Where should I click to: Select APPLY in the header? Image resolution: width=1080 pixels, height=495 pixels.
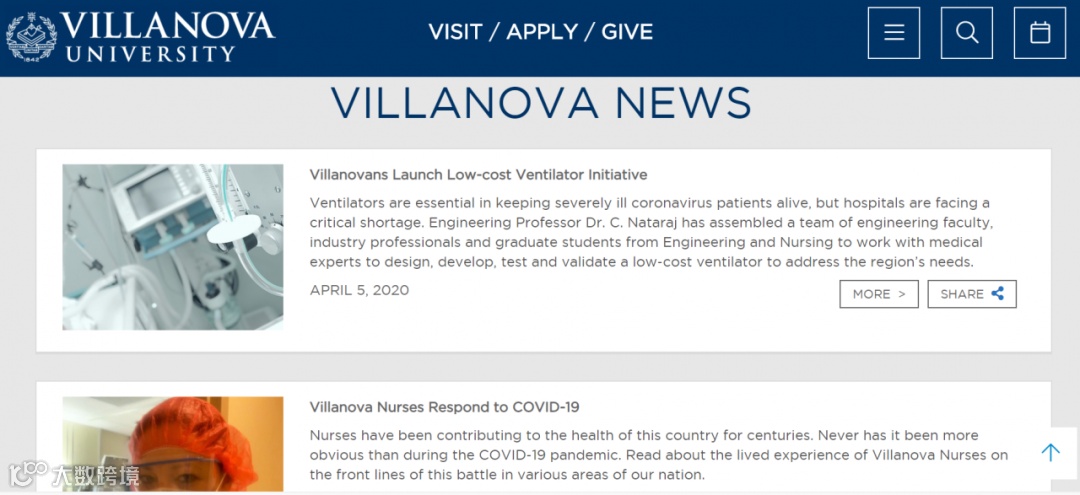[x=542, y=32]
